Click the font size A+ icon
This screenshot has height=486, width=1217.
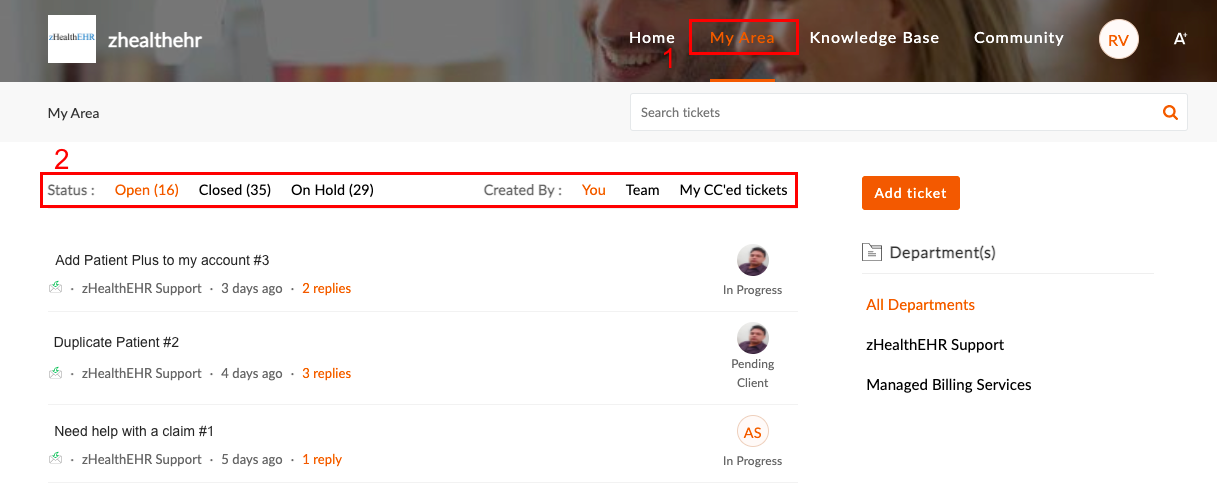pyautogui.click(x=1180, y=39)
